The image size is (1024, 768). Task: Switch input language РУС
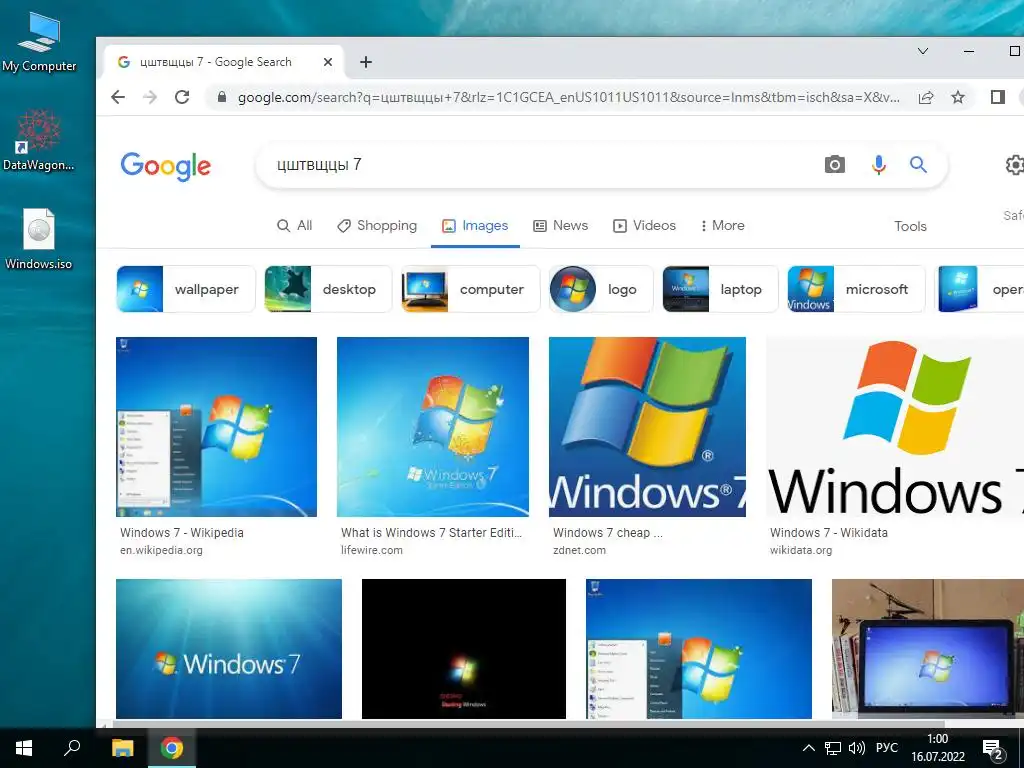(887, 748)
